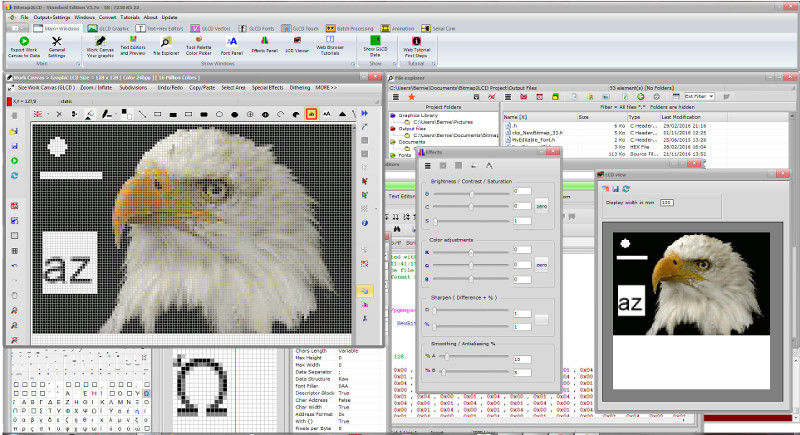Open Tool Palette Color Picker
This screenshot has height=435, width=800.
(x=200, y=40)
